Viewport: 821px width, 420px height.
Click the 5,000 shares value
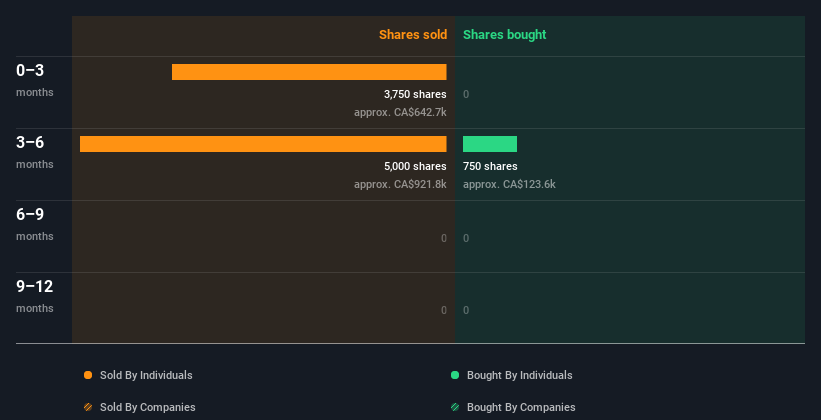tap(415, 167)
